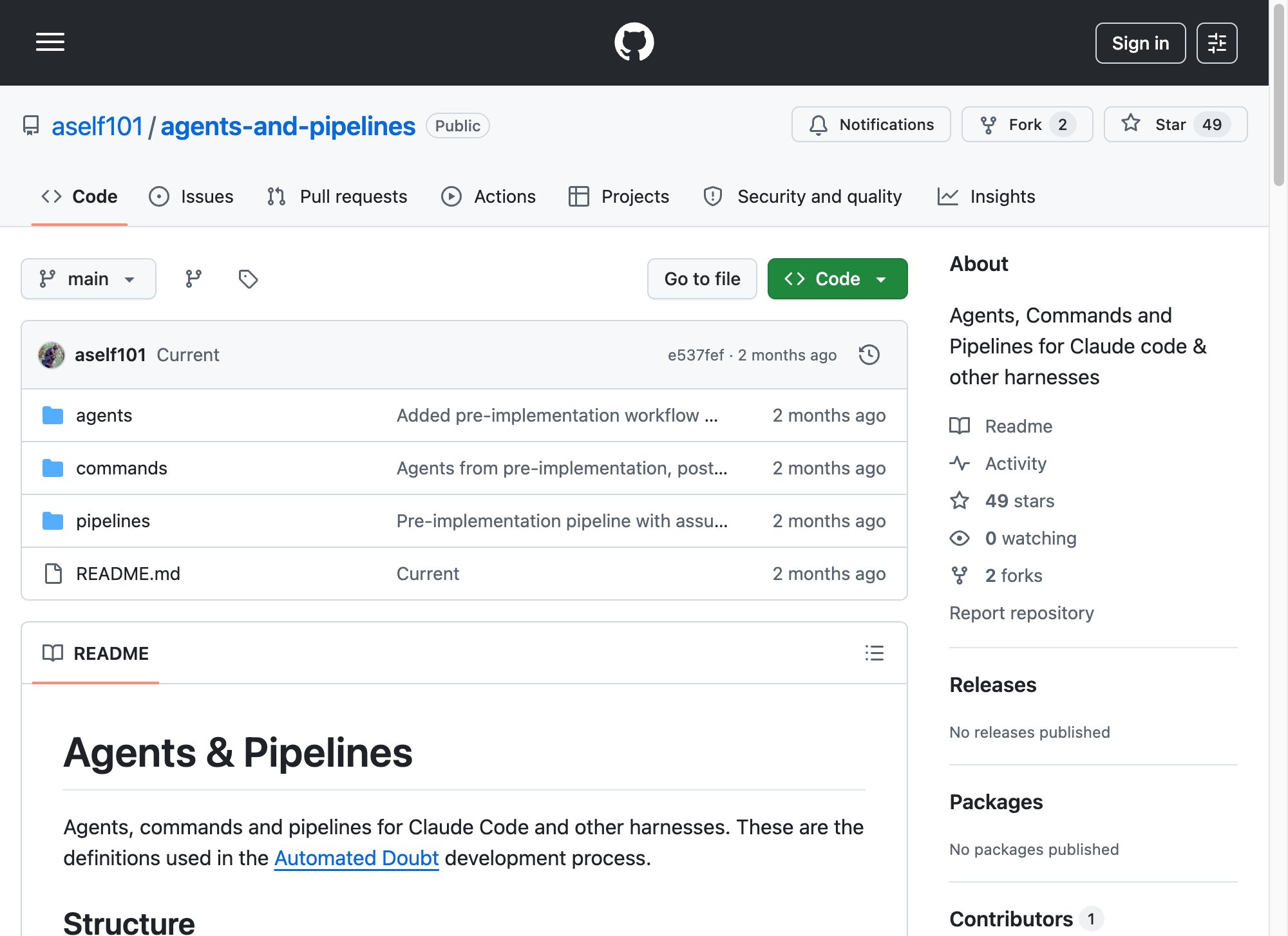
Task: Open Security and quality tab
Action: 802,196
